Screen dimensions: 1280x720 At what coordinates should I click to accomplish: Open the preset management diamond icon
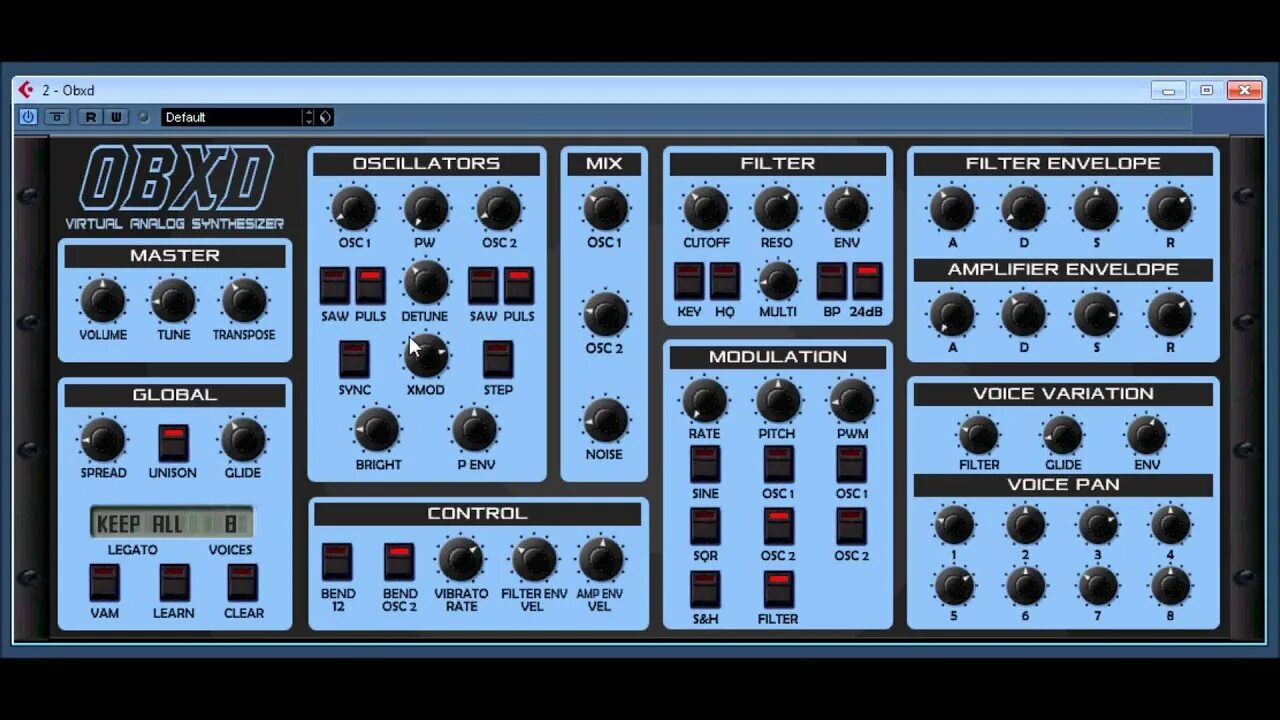pyautogui.click(x=325, y=117)
